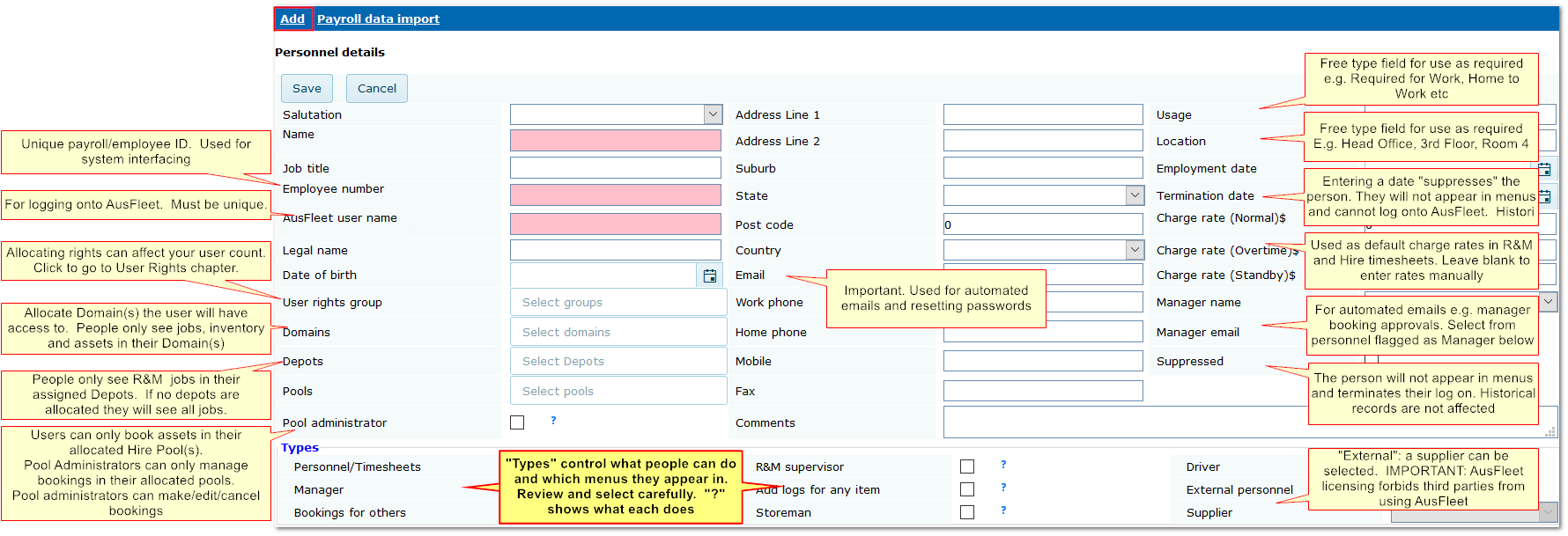Open the Date of birth calendar picker
The width and height of the screenshot is (1568, 536).
point(709,276)
